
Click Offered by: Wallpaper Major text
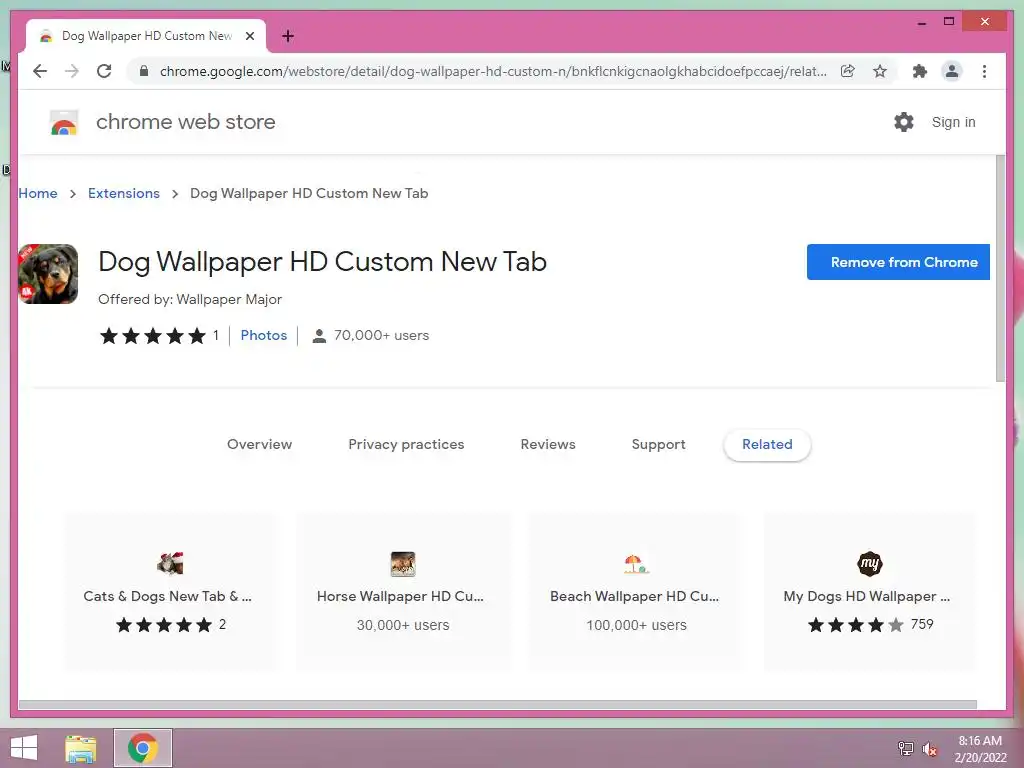[190, 299]
